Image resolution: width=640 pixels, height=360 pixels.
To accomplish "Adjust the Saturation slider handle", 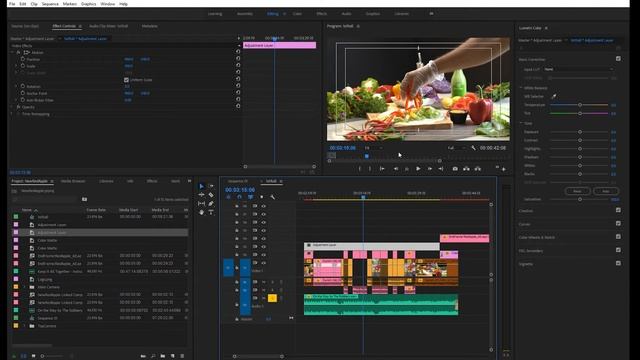I will (580, 199).
